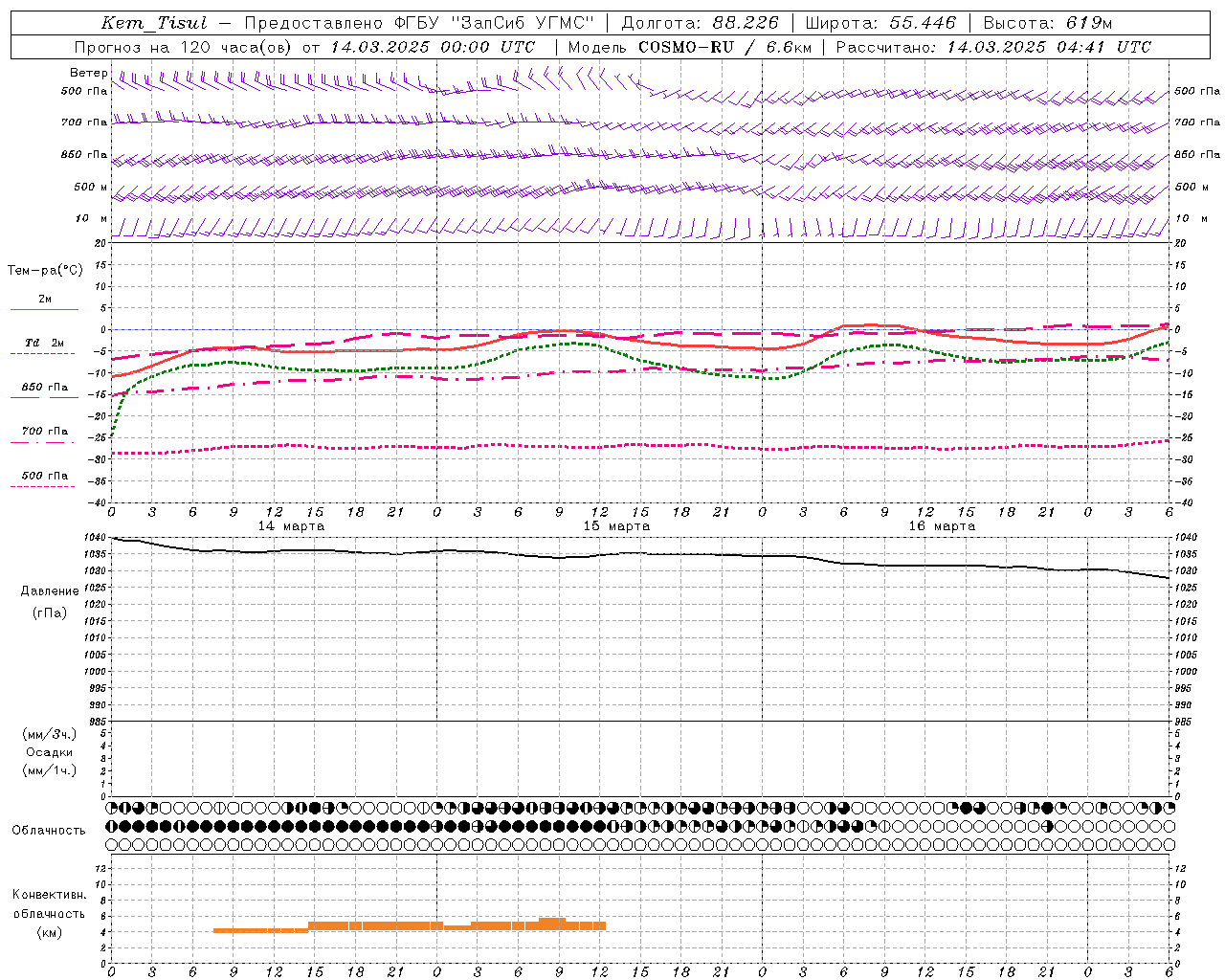1225x980 pixels.
Task: Click the station name Kem_Tisul in the title
Action: tap(154, 23)
